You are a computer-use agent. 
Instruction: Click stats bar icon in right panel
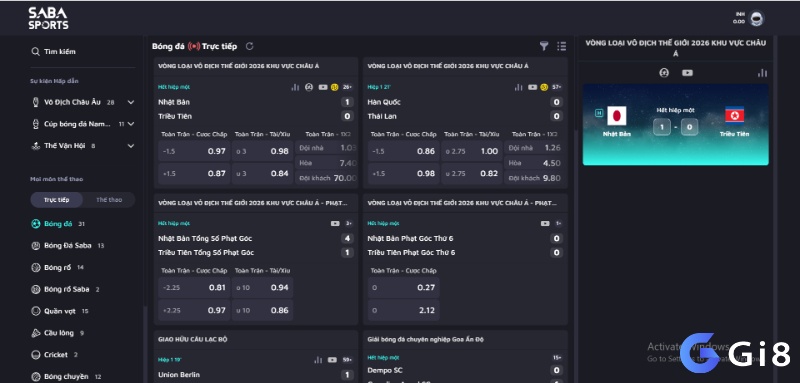coord(762,73)
